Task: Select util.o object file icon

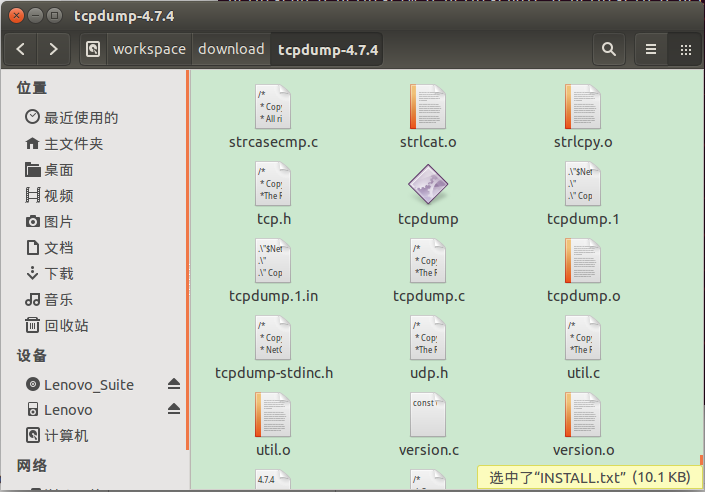Action: click(x=273, y=415)
